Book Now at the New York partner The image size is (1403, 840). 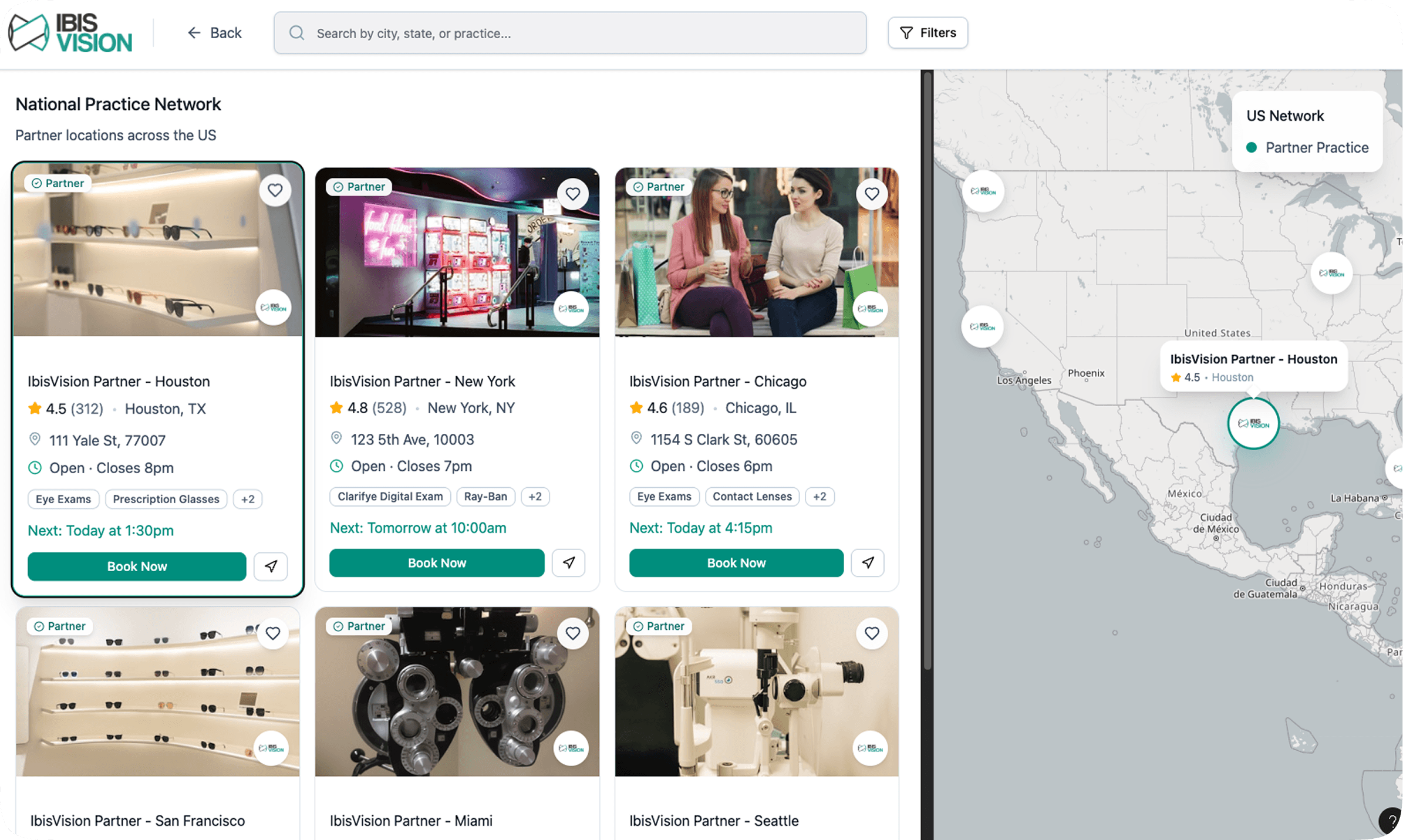[437, 562]
